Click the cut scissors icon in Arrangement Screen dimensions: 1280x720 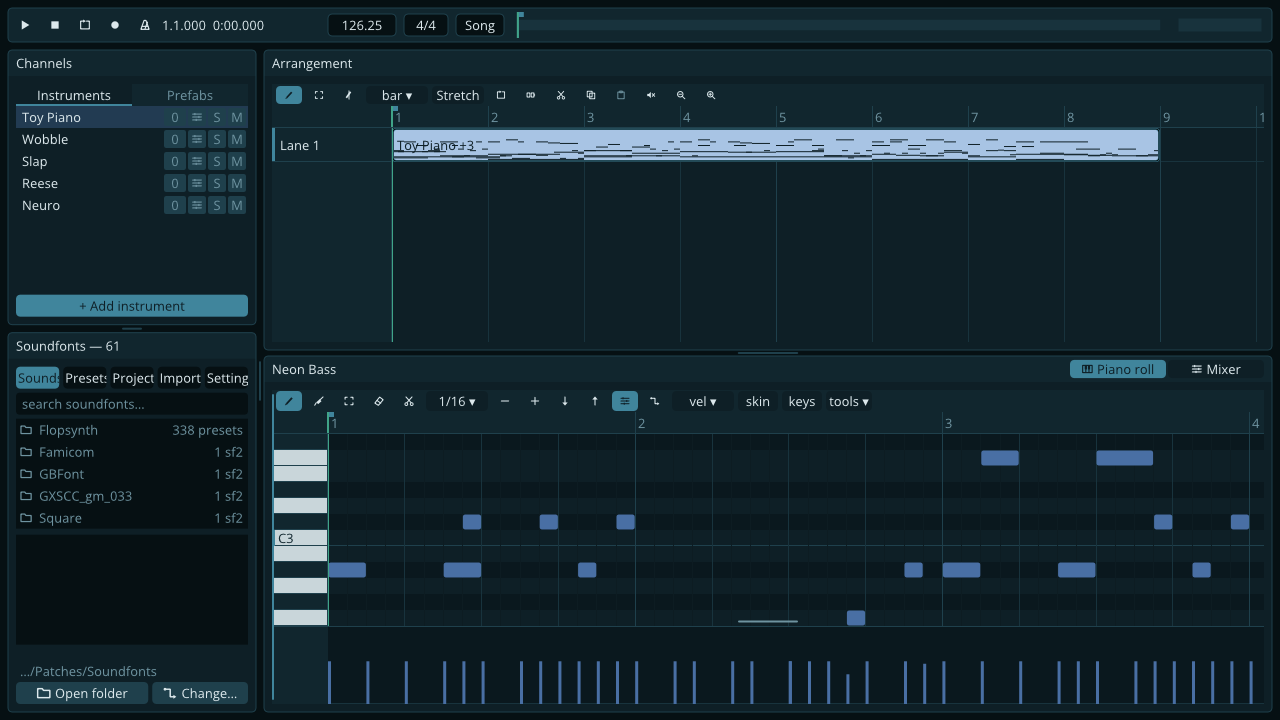(x=561, y=95)
